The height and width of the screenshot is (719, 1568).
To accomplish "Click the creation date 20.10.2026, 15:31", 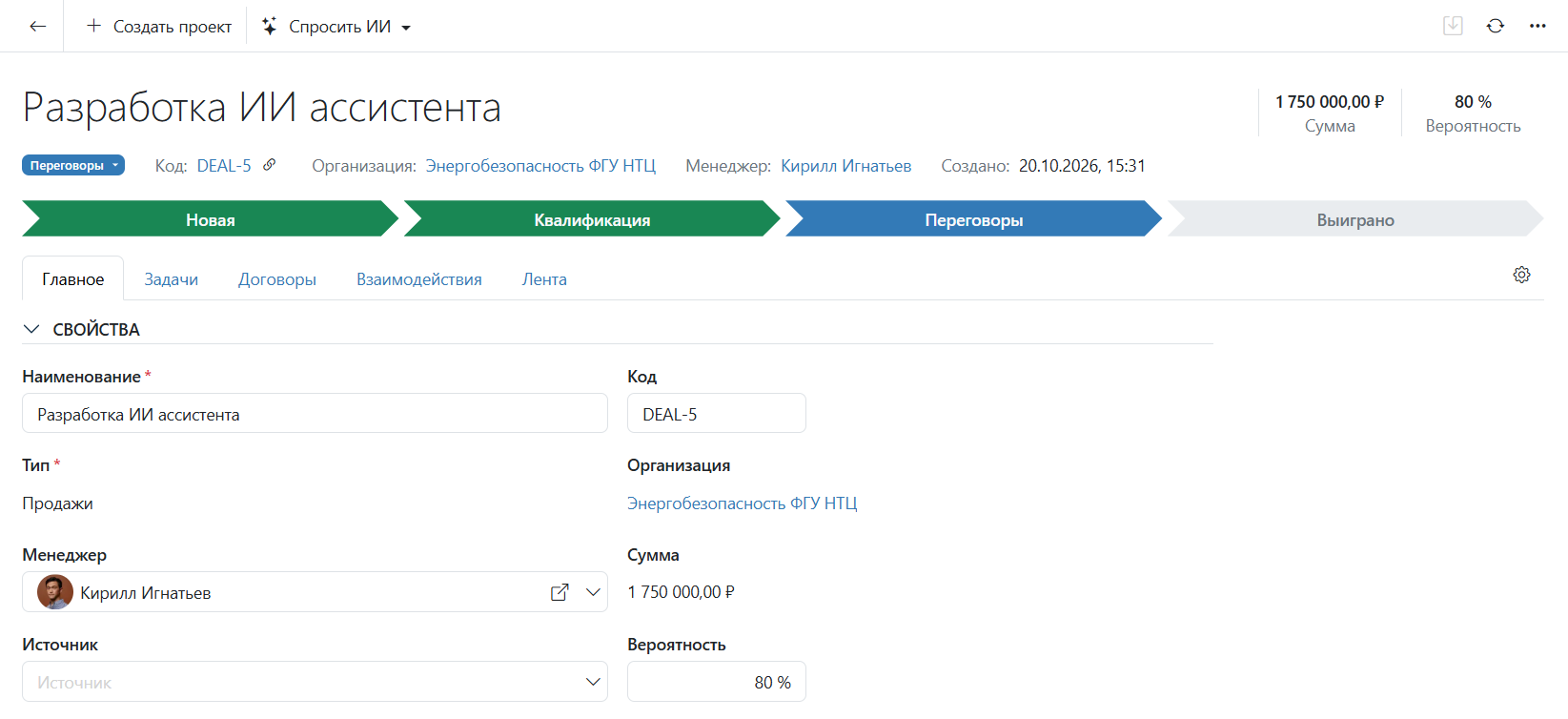I will click(1082, 166).
